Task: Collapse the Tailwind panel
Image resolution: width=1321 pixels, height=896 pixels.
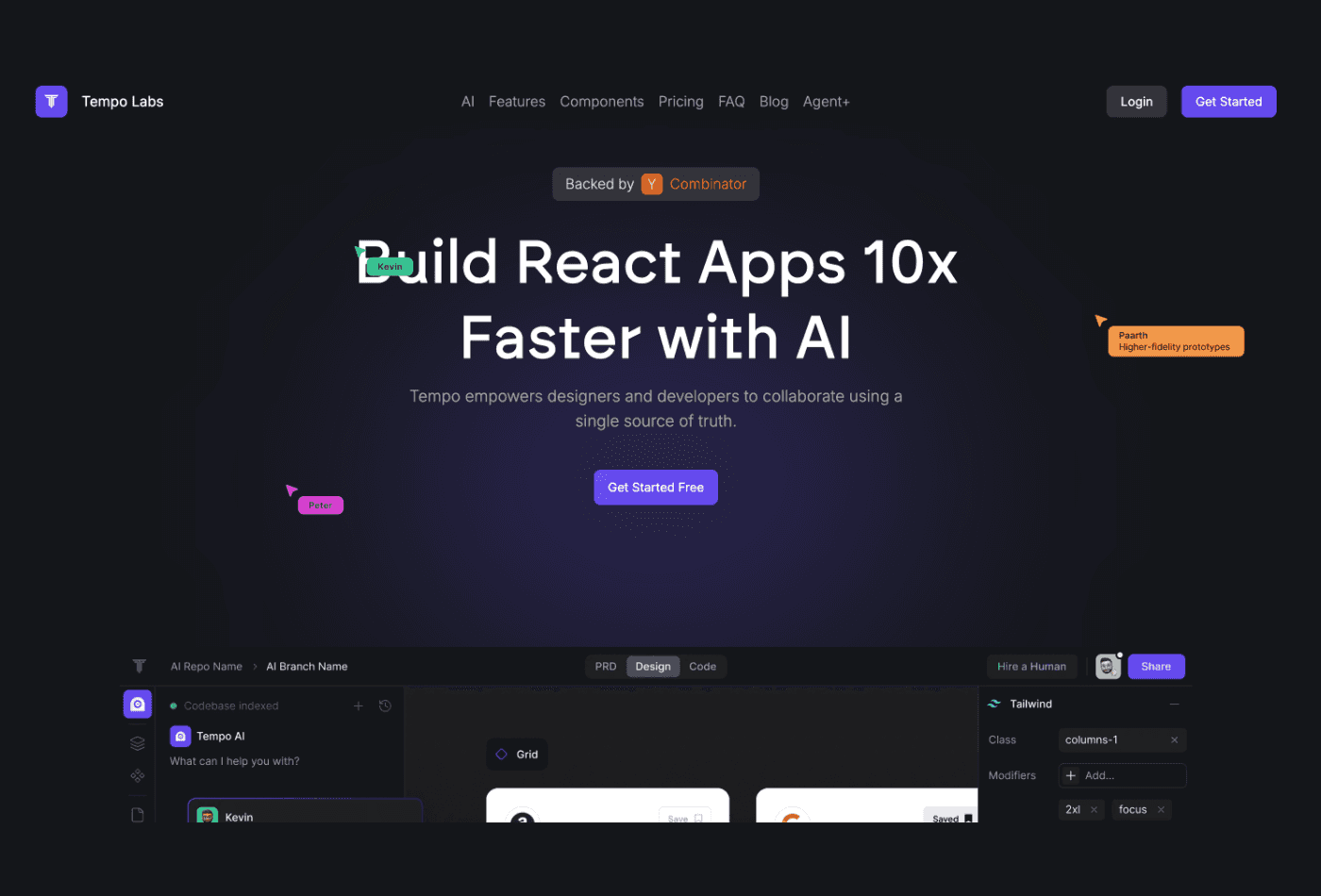Action: point(1175,705)
